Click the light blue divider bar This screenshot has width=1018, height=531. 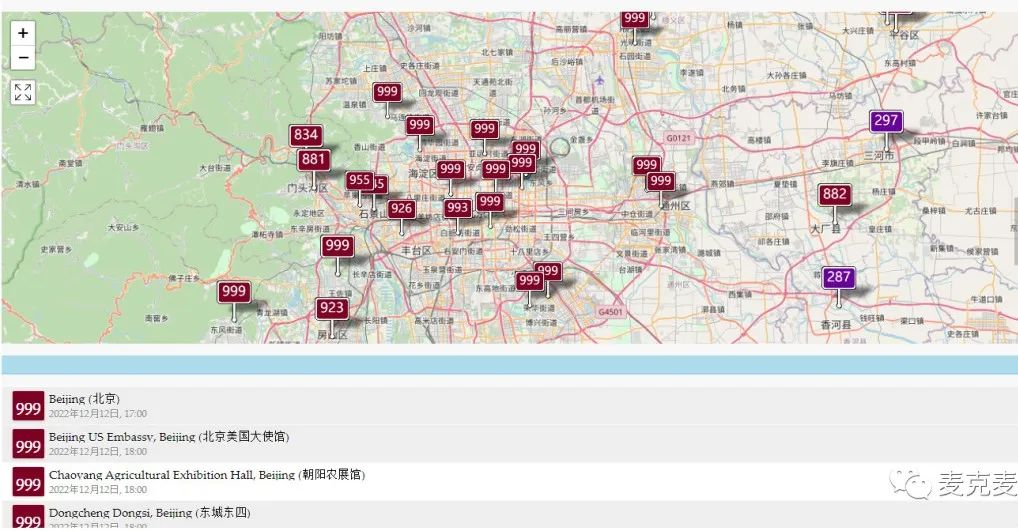pyautogui.click(x=509, y=365)
